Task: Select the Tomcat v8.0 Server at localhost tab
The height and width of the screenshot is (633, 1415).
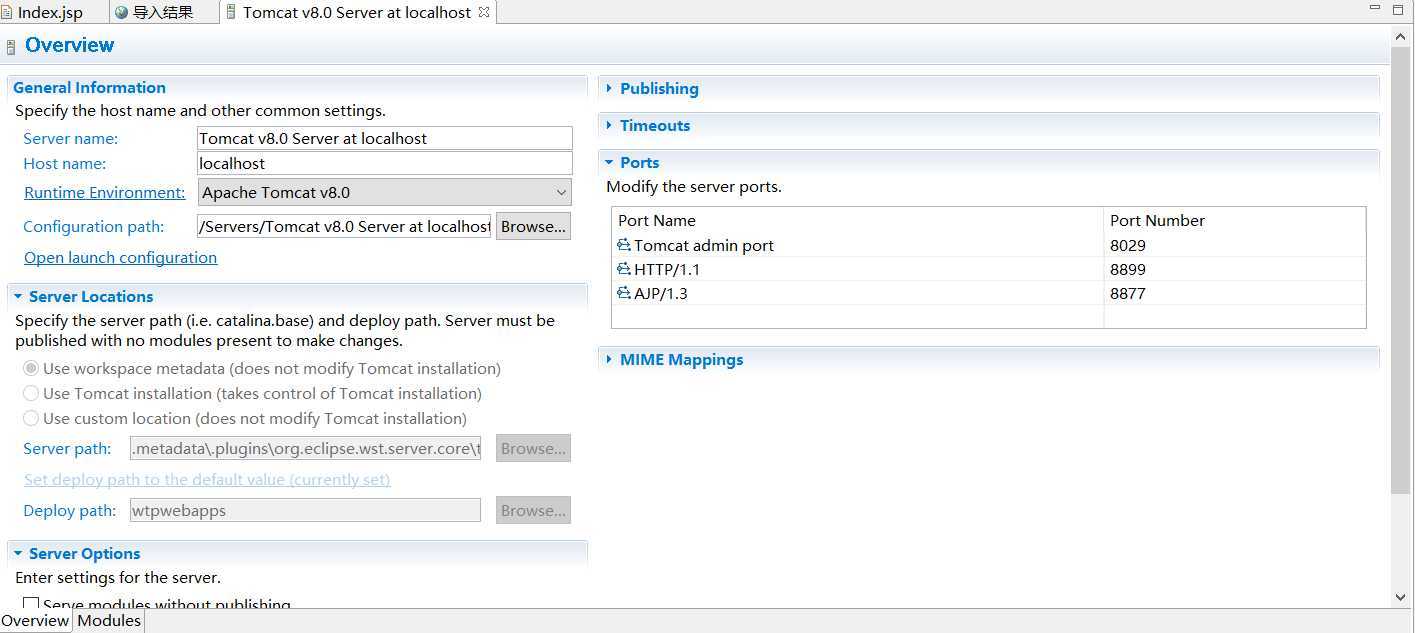Action: [356, 13]
